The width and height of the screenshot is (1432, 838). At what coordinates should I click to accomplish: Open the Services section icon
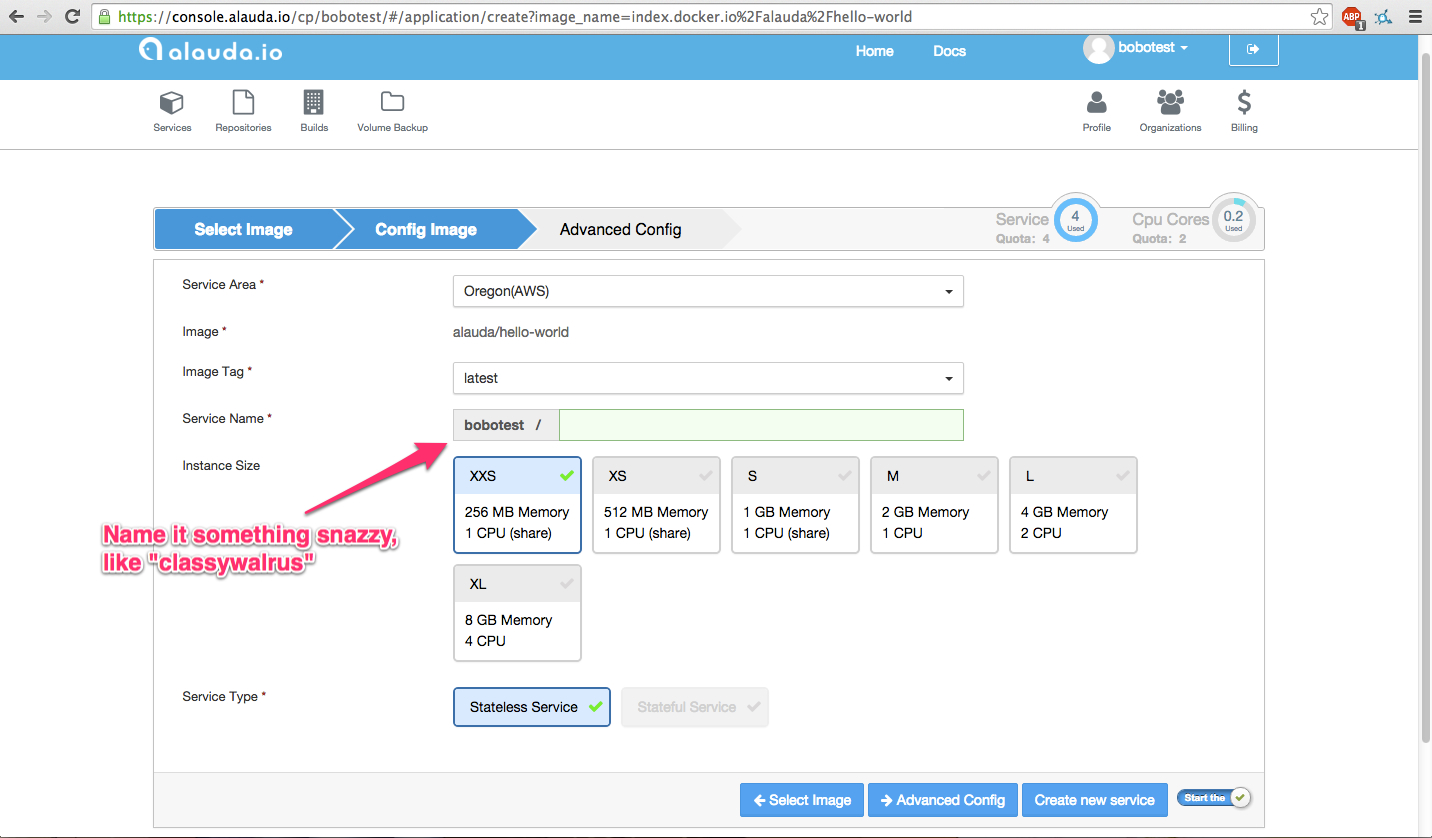coord(172,103)
